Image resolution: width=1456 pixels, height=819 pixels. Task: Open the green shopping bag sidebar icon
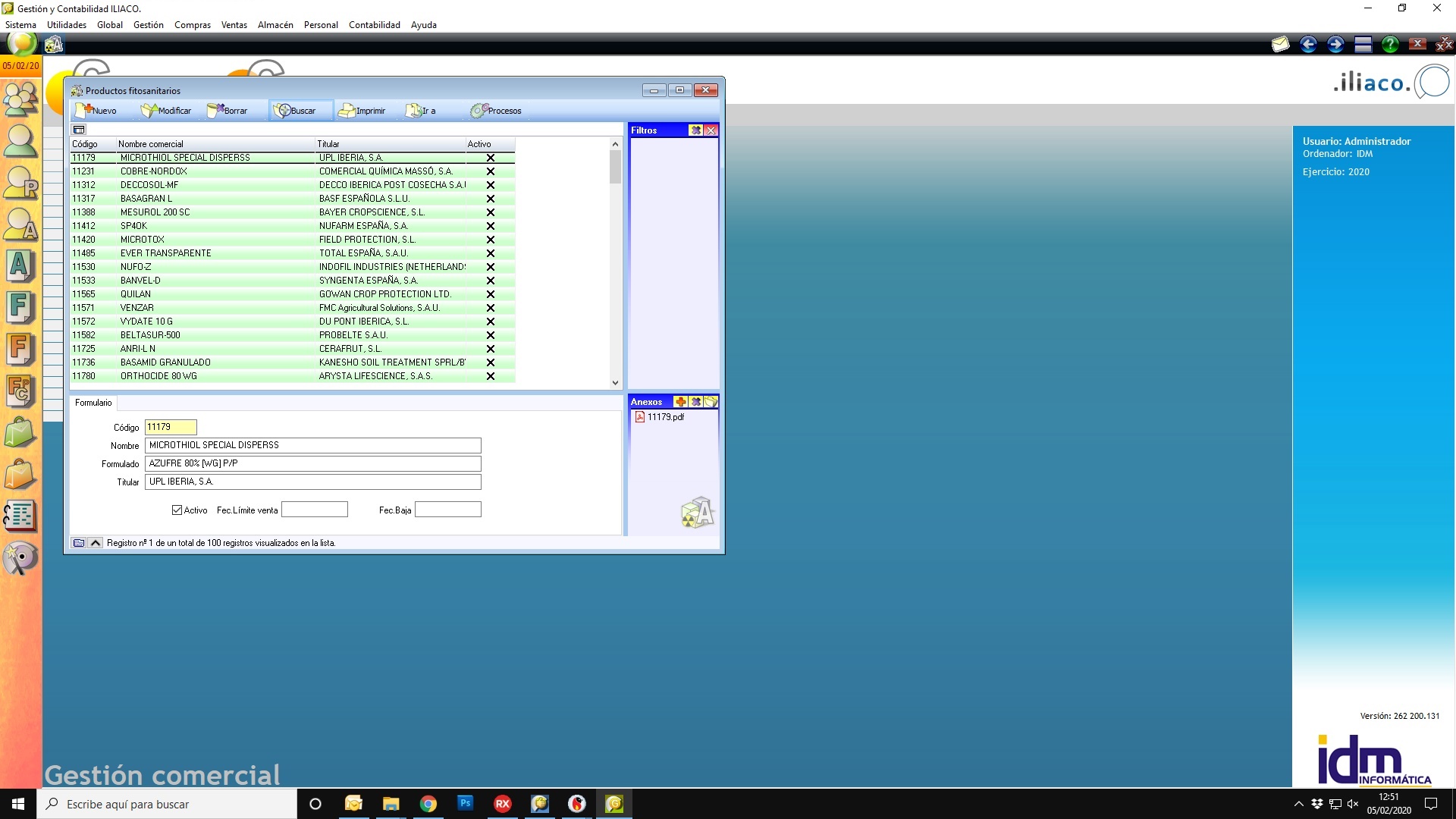[x=20, y=433]
